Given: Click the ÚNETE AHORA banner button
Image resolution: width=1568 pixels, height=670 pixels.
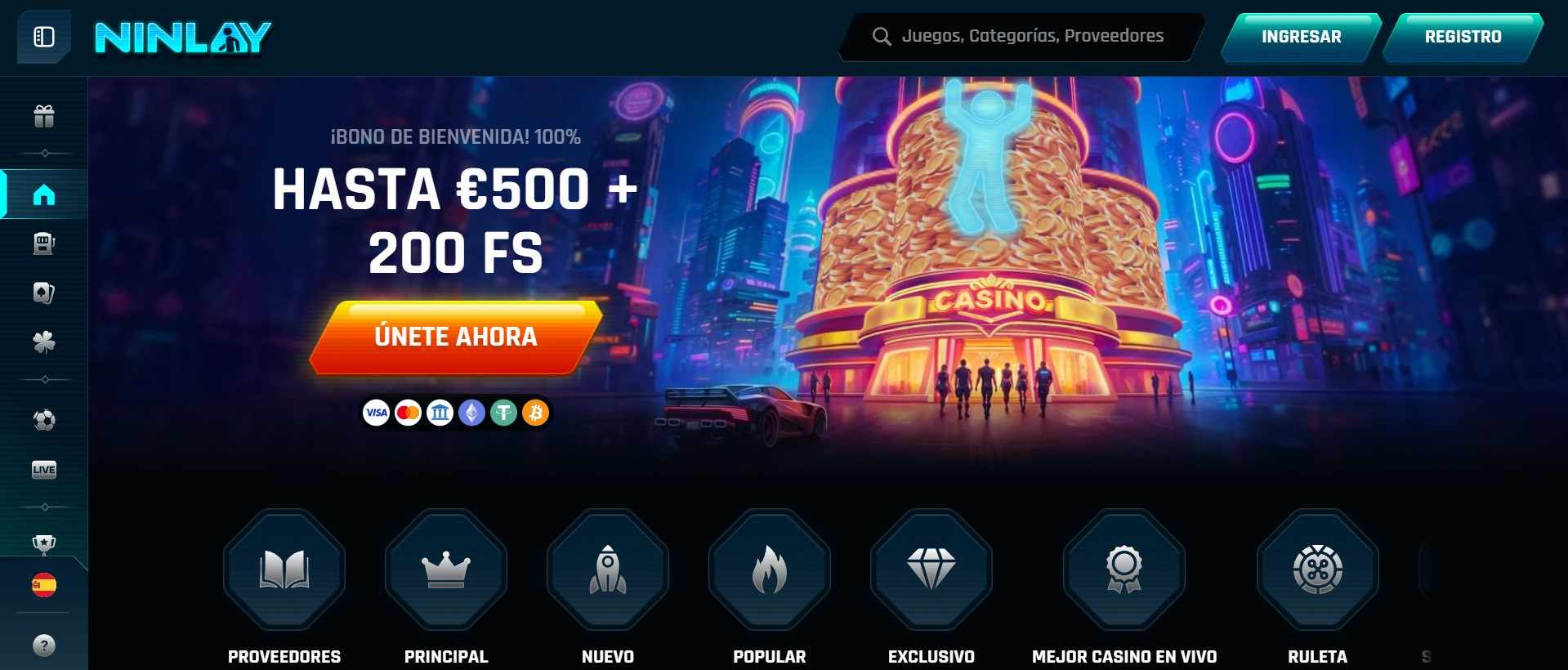Looking at the screenshot, I should 456,337.
